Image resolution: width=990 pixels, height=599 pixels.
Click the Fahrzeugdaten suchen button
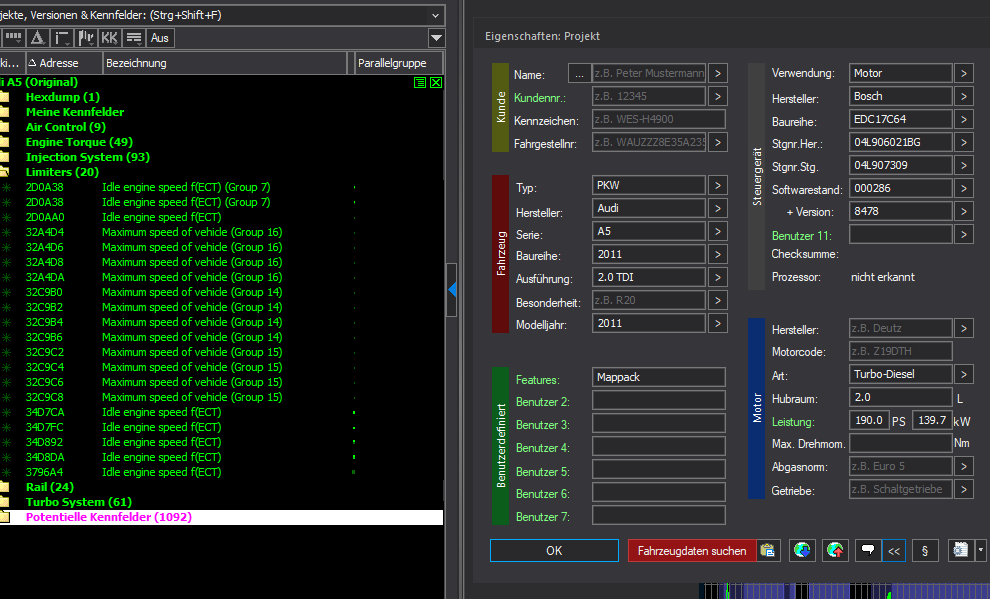[x=692, y=551]
